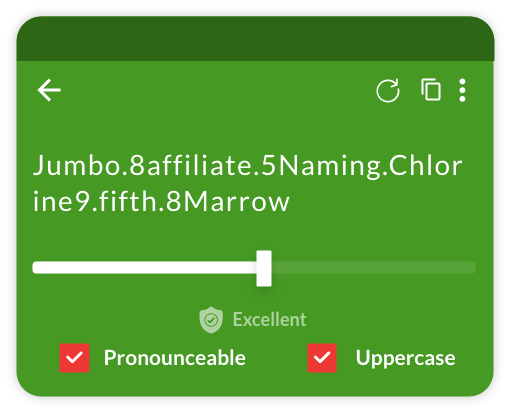Click the password length slider handle
The width and height of the screenshot is (510, 413).
pyautogui.click(x=264, y=268)
